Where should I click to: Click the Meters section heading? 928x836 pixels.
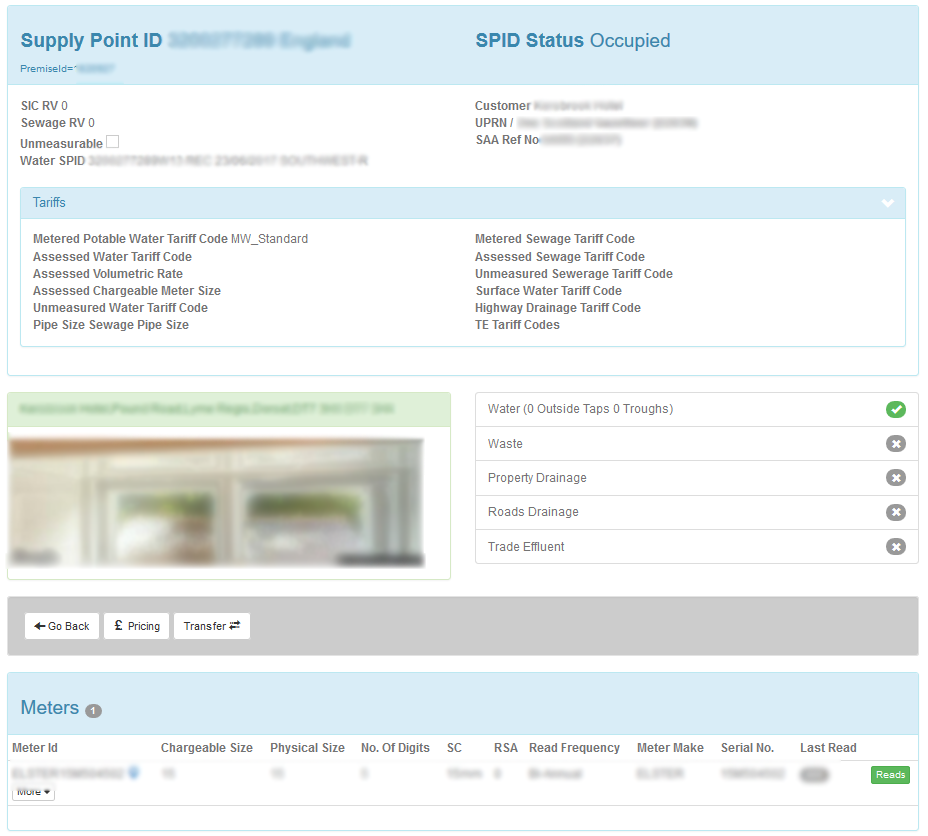(50, 708)
